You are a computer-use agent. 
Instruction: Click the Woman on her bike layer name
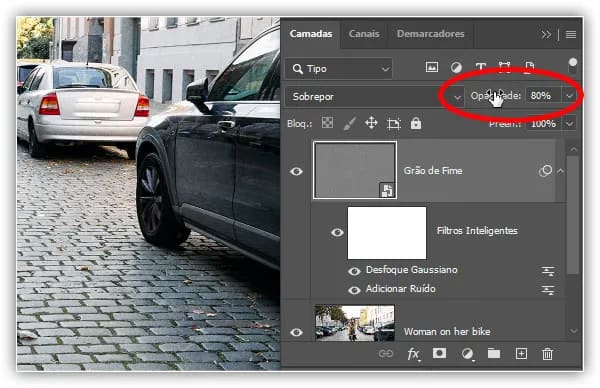447,332
